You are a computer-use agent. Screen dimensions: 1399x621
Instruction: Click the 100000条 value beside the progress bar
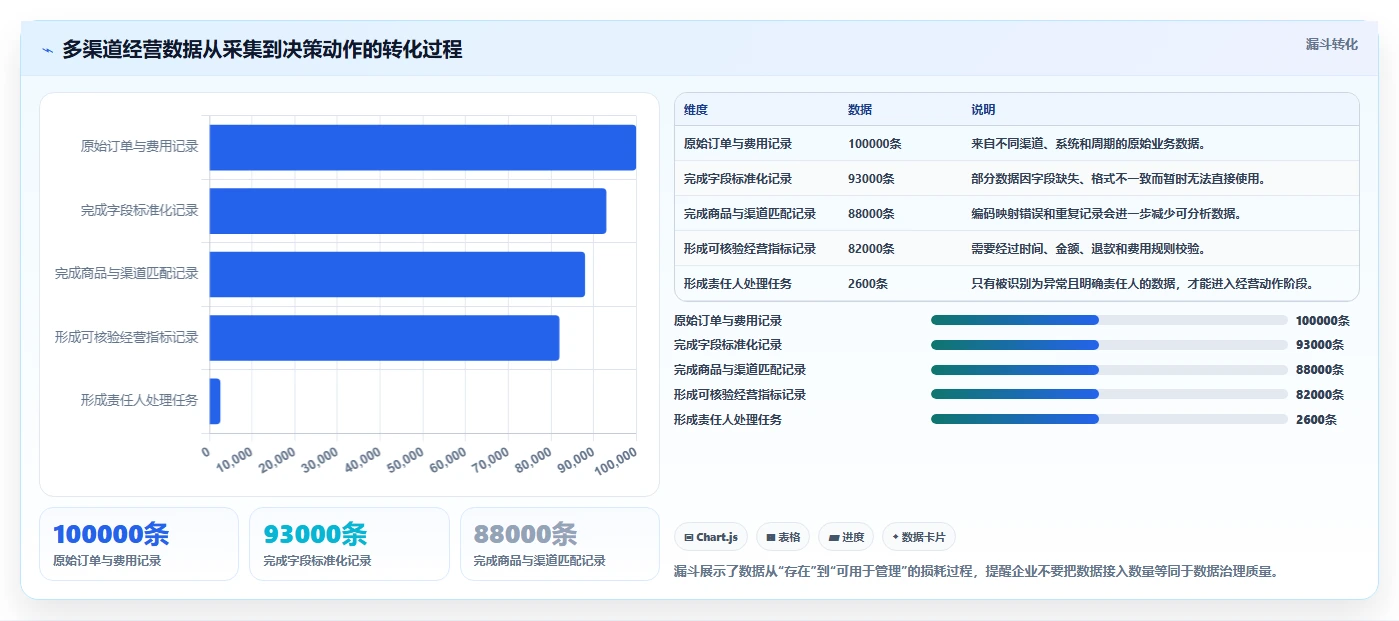click(x=1322, y=321)
